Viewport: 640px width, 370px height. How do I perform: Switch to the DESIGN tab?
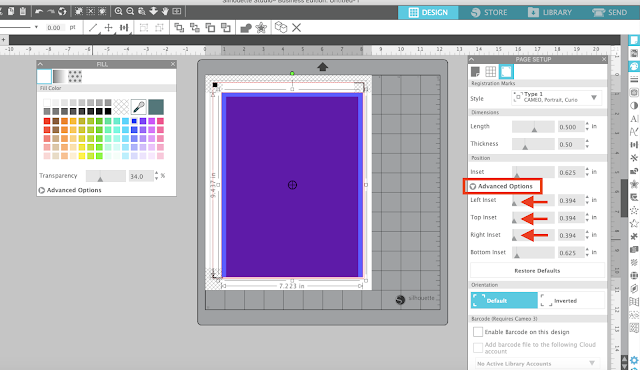[x=428, y=13]
